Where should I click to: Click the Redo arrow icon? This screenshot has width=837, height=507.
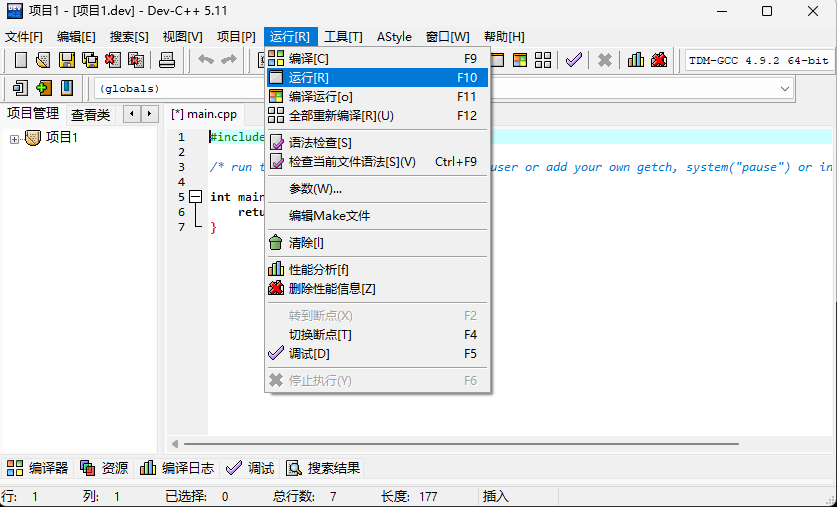pyautogui.click(x=228, y=60)
